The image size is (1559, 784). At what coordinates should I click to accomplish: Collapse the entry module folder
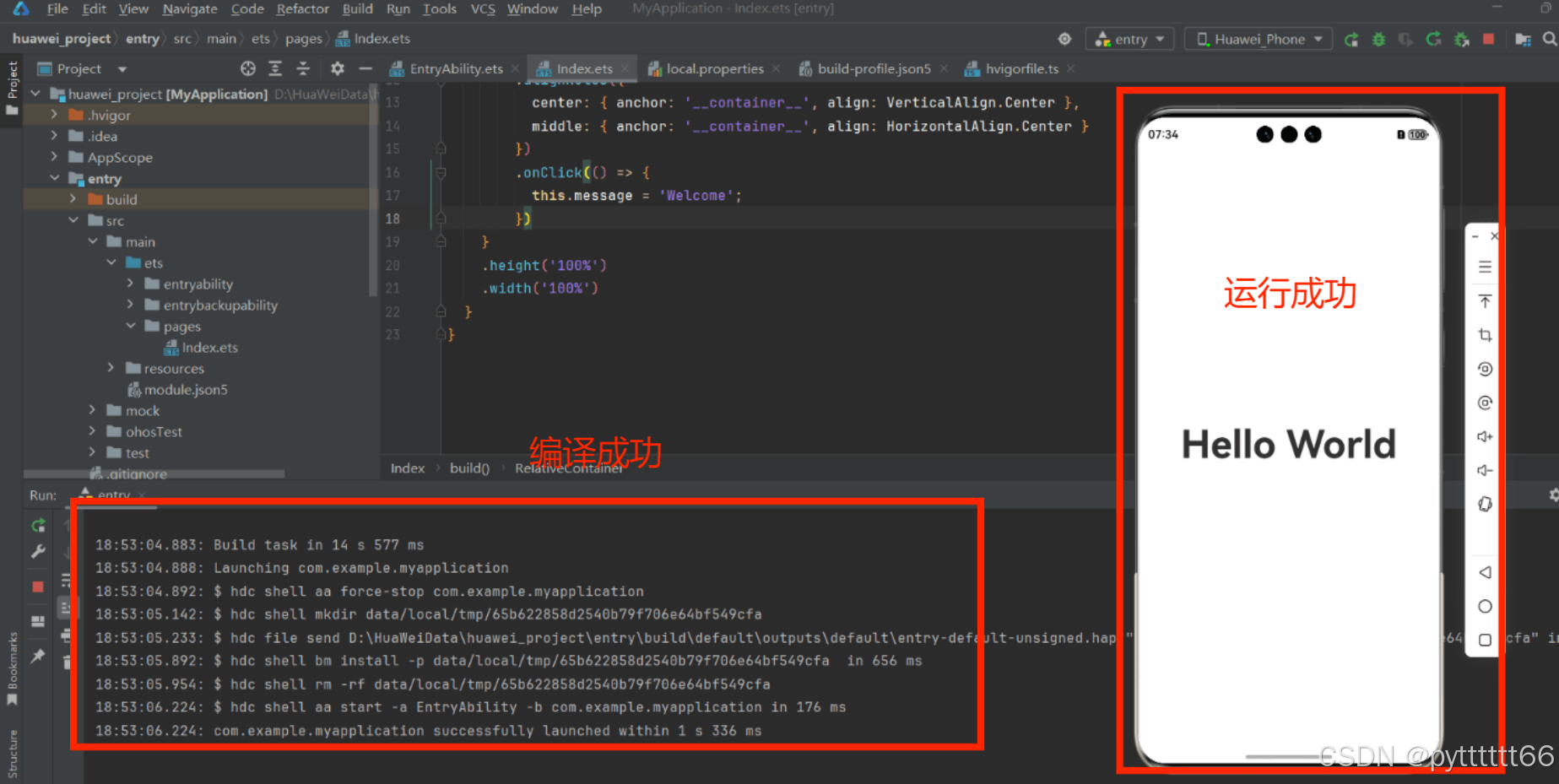[54, 178]
